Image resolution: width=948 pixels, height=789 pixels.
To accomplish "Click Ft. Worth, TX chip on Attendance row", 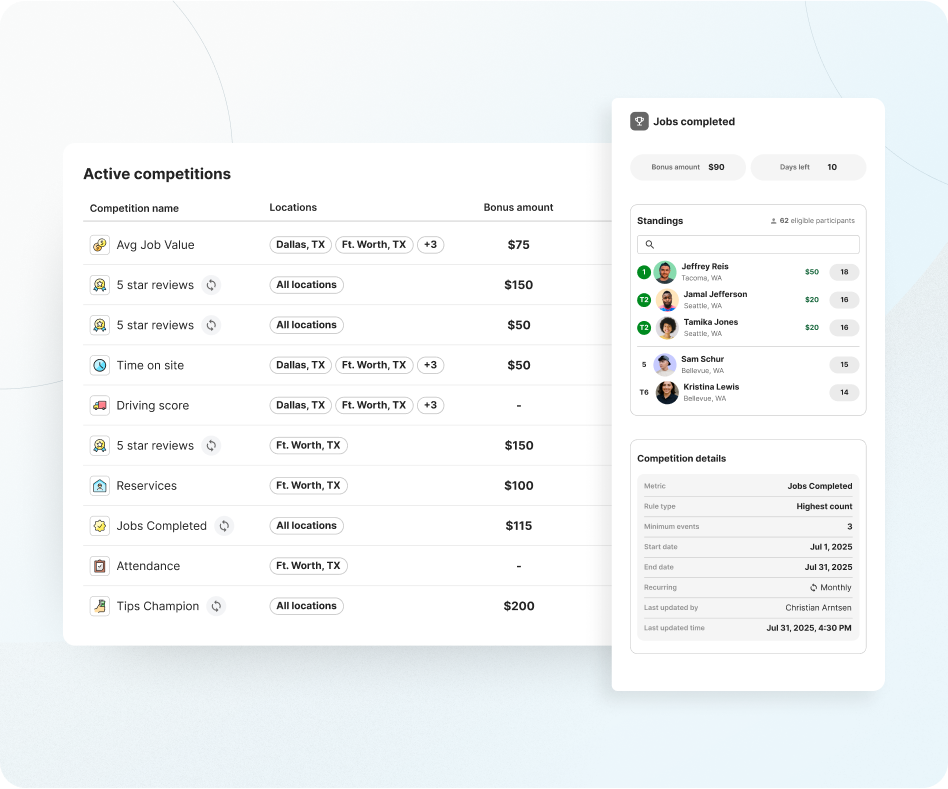I will 308,566.
